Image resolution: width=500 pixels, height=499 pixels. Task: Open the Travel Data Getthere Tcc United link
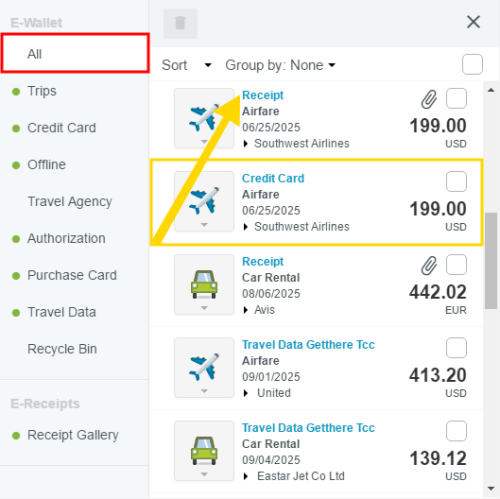click(308, 345)
